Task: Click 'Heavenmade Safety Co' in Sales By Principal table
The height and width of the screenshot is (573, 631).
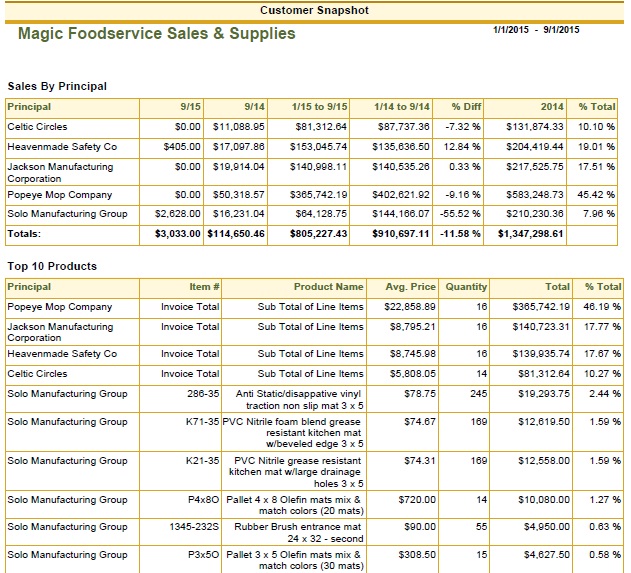Action: [x=62, y=147]
